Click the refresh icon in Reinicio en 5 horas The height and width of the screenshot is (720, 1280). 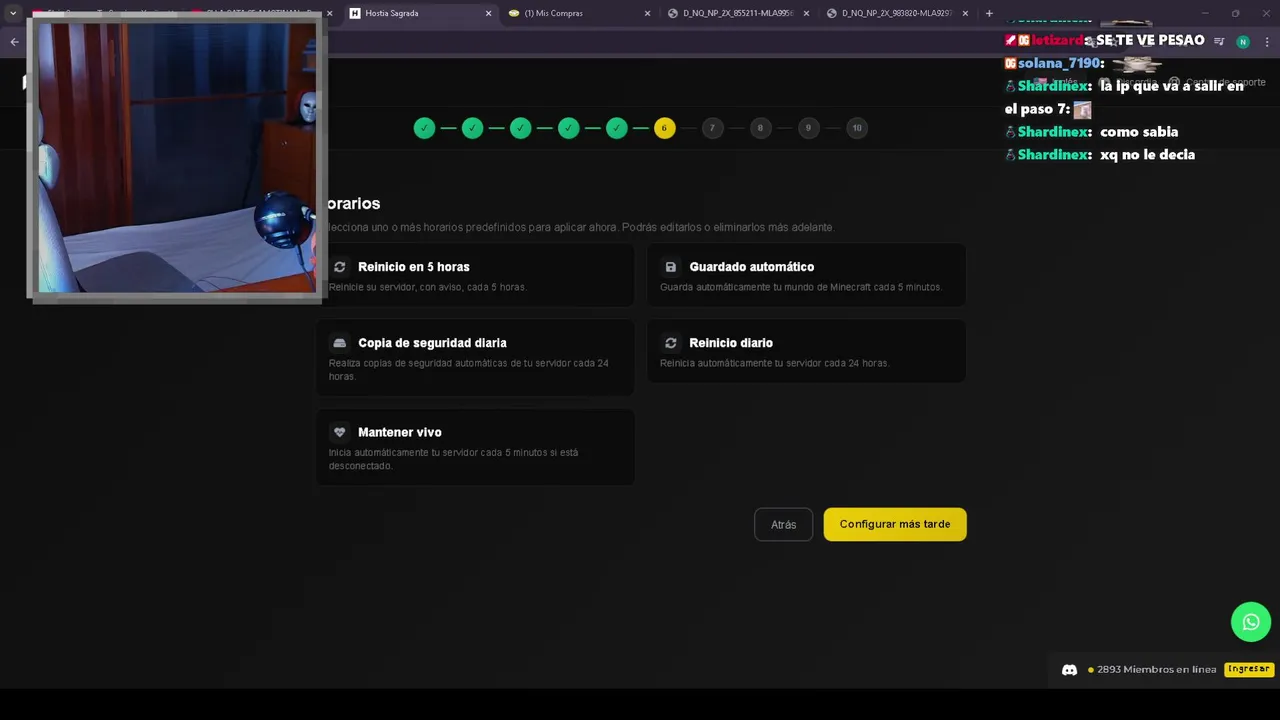pyautogui.click(x=340, y=267)
